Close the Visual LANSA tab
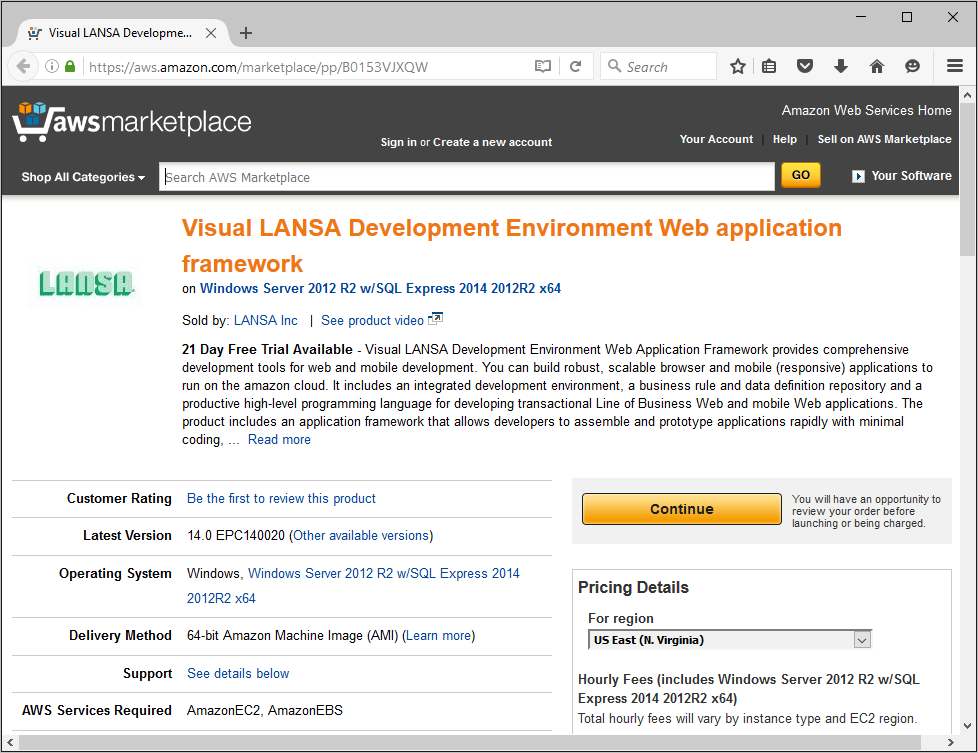Viewport: 978px width, 753px height. (x=211, y=33)
